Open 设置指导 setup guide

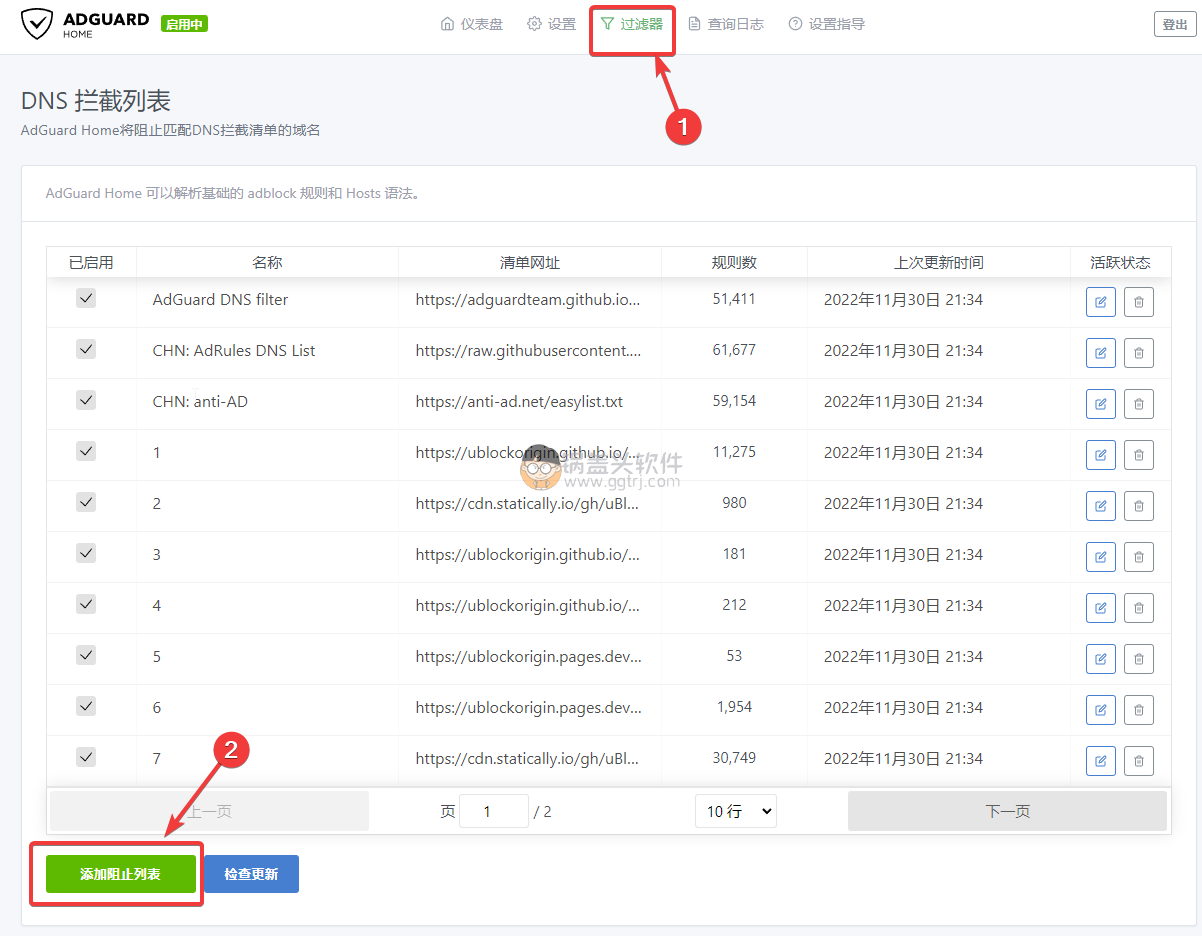coord(827,24)
